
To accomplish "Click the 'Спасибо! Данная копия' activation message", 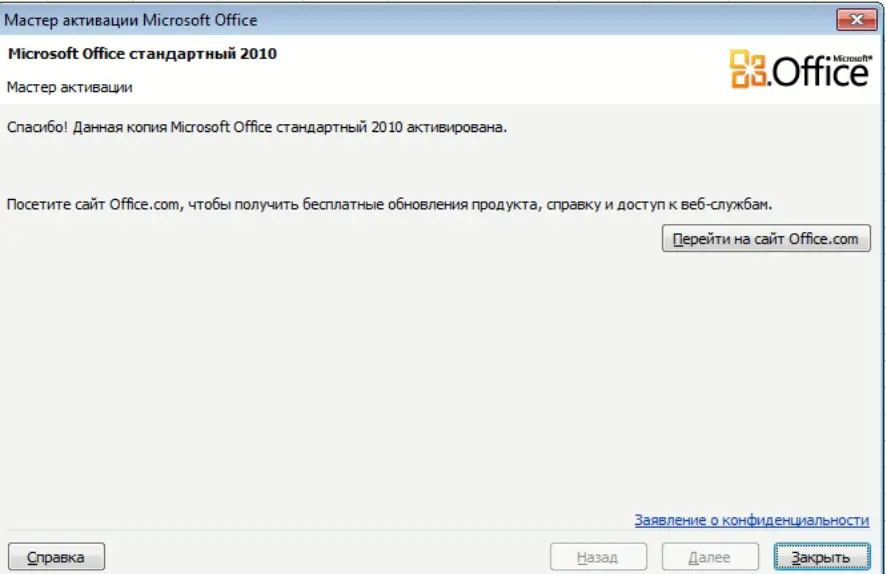I will click(257, 127).
